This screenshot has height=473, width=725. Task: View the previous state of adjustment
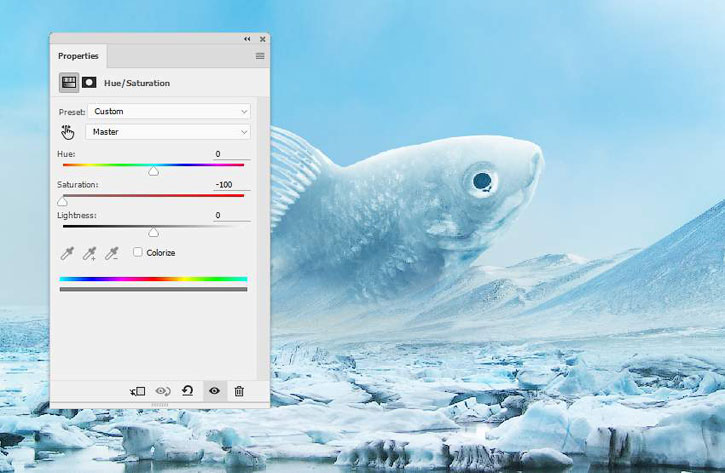point(163,391)
